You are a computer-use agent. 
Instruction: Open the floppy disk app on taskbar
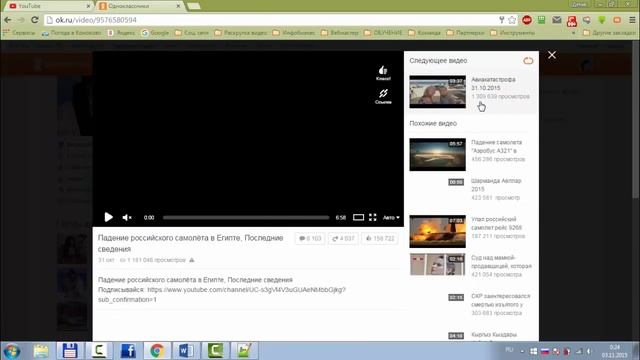coord(70,351)
